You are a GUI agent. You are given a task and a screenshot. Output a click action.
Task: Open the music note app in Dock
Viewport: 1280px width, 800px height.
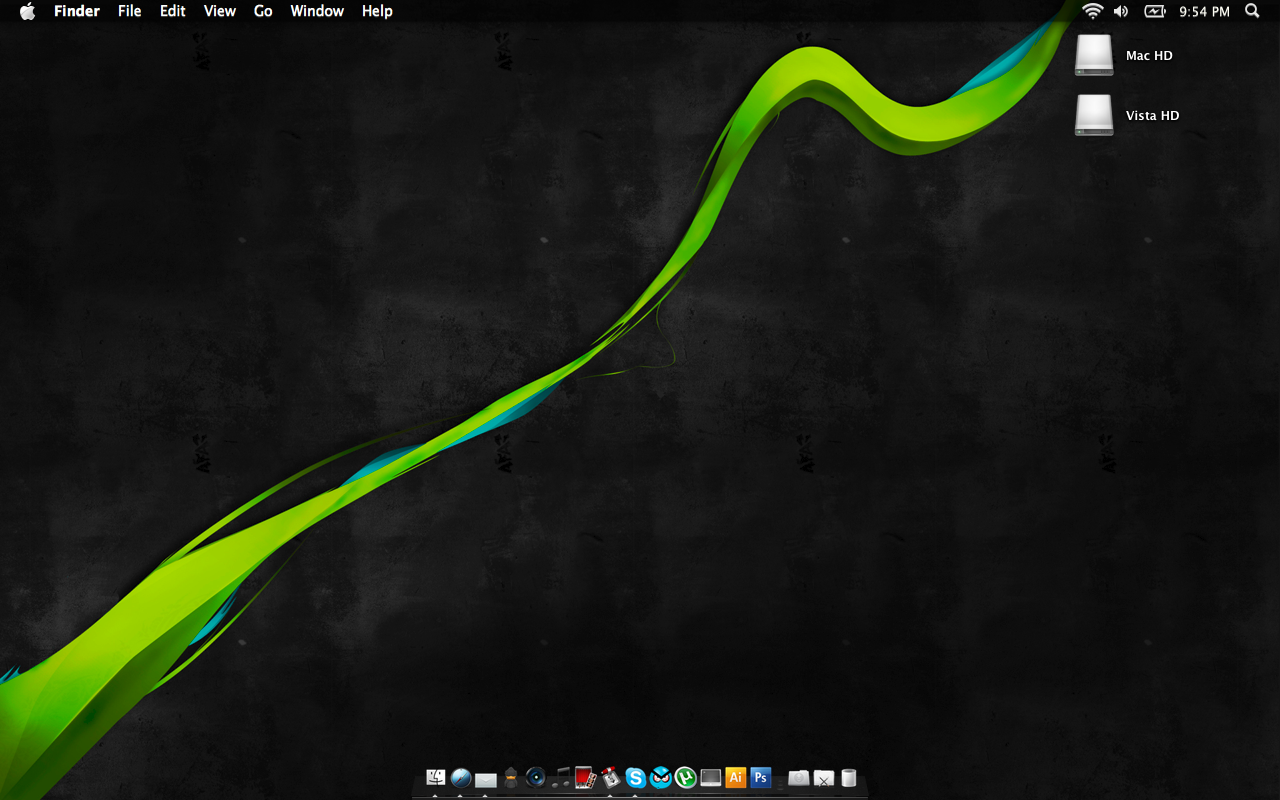[x=561, y=777]
